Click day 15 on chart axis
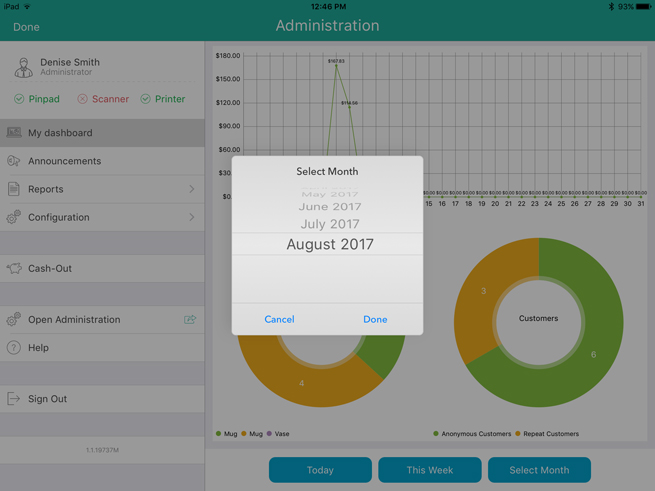Image resolution: width=655 pixels, height=491 pixels. 429,204
